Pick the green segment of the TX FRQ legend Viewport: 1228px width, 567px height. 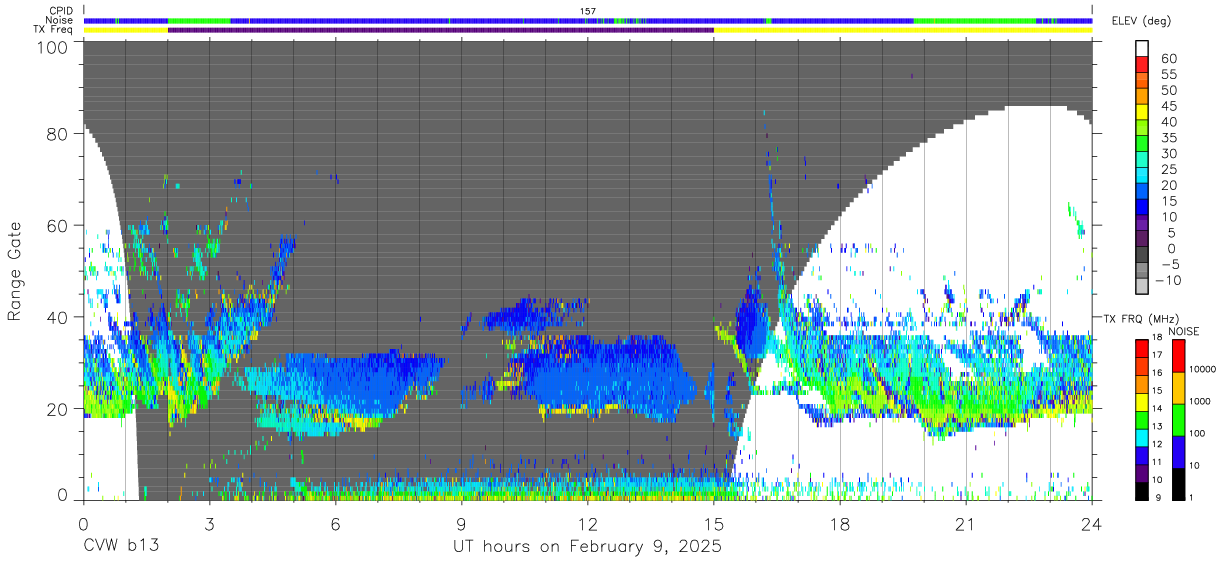pyautogui.click(x=1142, y=419)
